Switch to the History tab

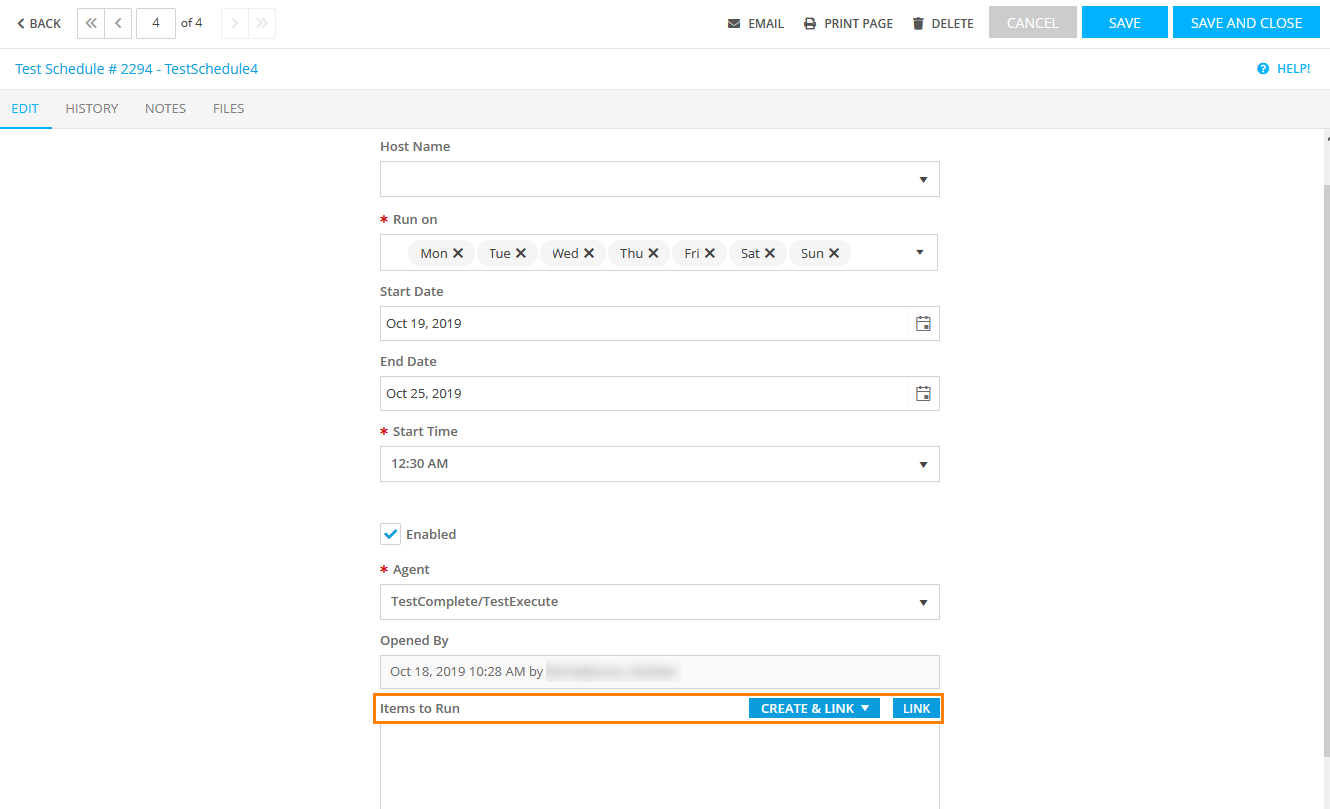[x=92, y=108]
